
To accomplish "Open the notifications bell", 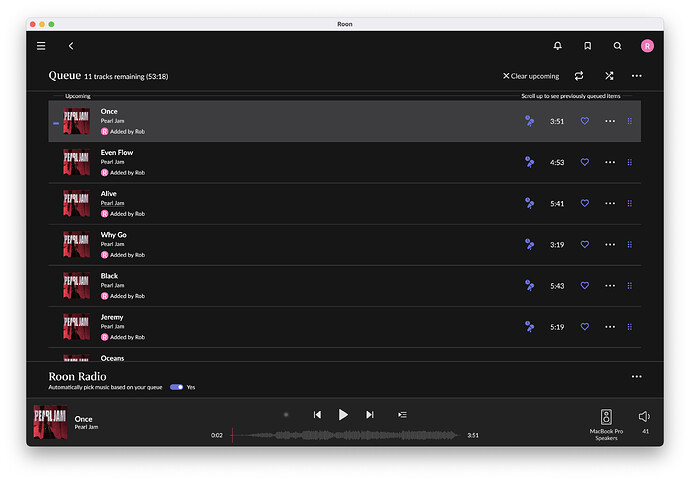I will tap(557, 46).
